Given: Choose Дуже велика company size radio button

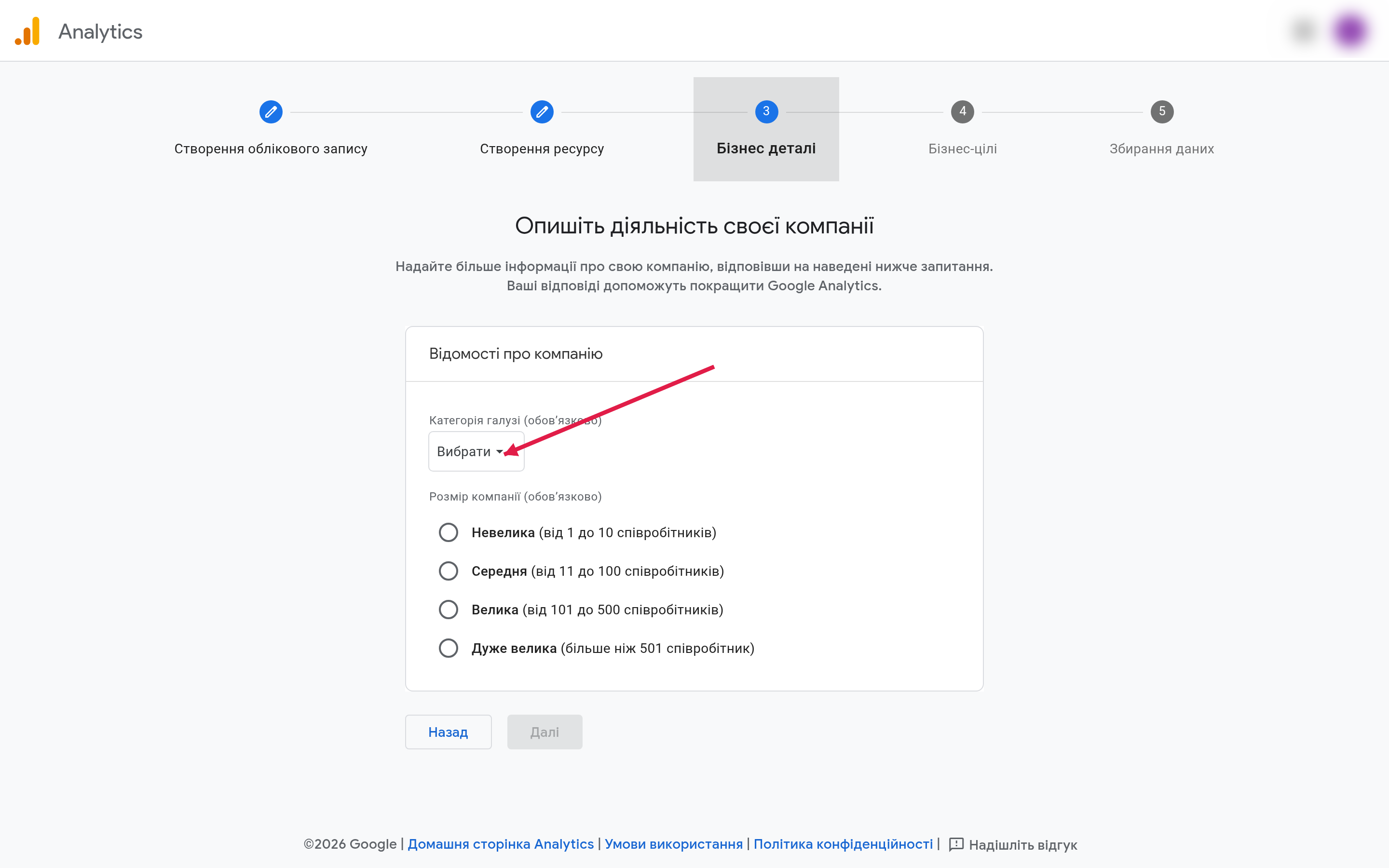Looking at the screenshot, I should click(x=448, y=648).
